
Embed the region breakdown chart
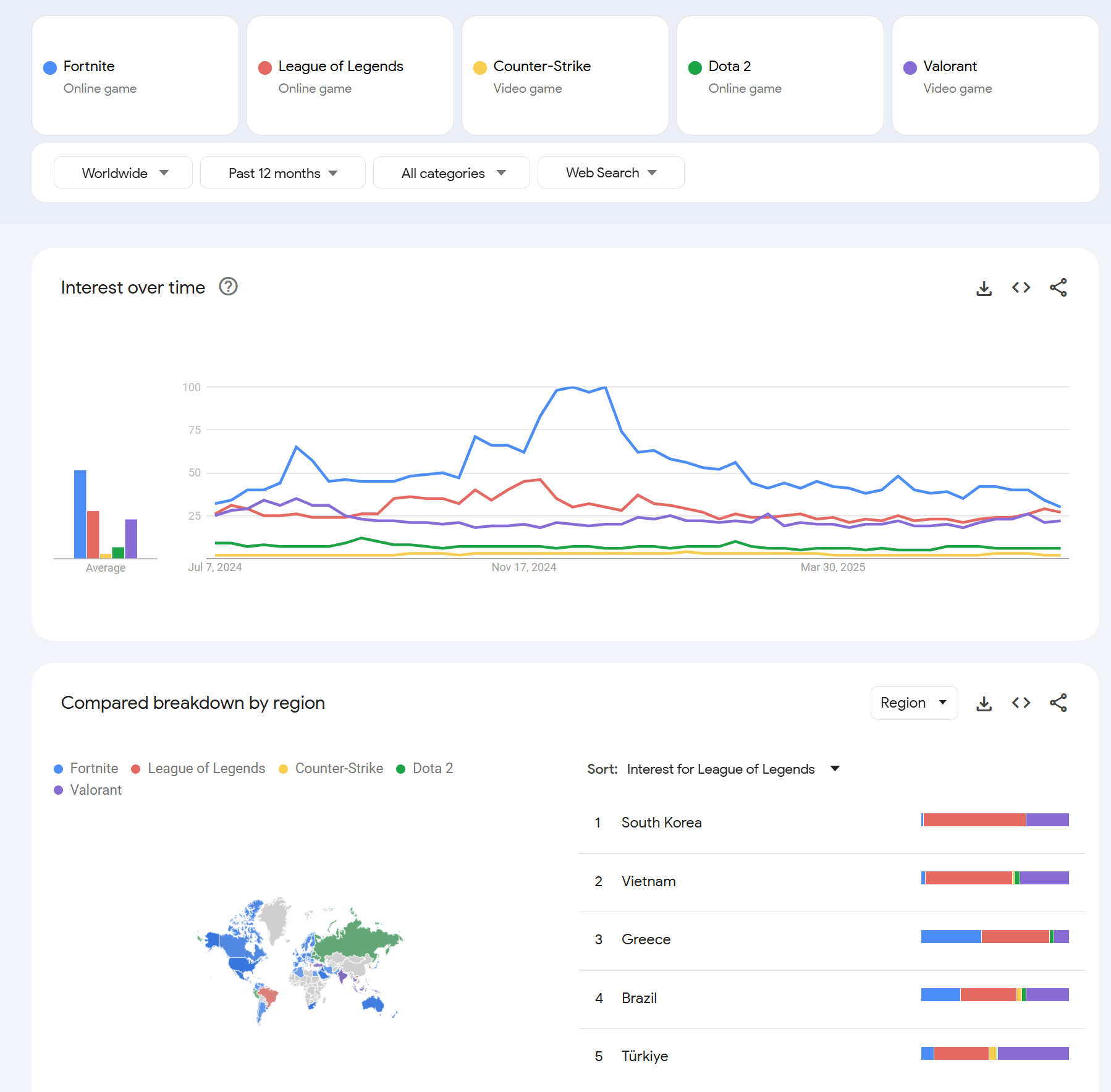[1021, 703]
